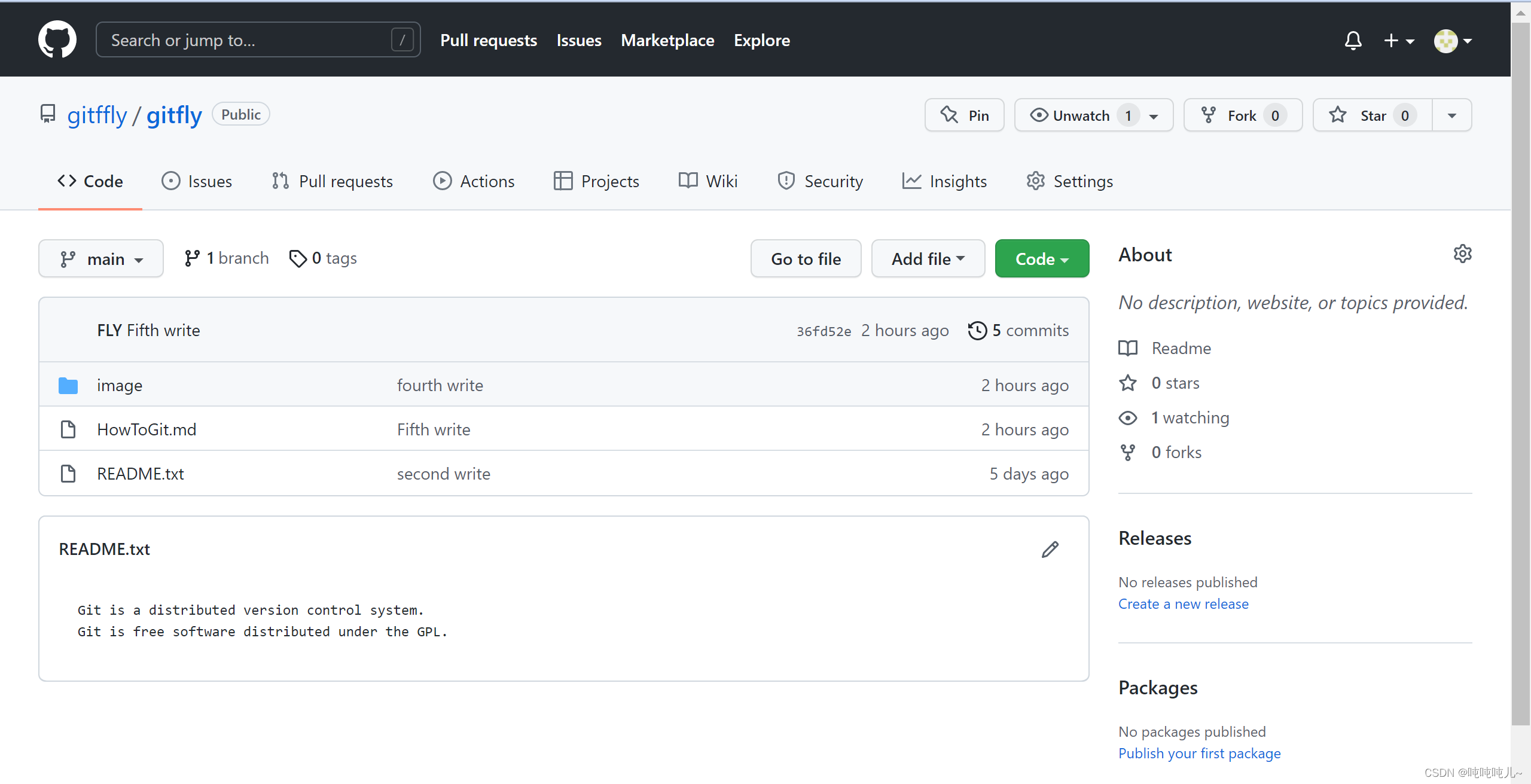Click the About settings gear icon
This screenshot has width=1531, height=784.
pyautogui.click(x=1462, y=254)
